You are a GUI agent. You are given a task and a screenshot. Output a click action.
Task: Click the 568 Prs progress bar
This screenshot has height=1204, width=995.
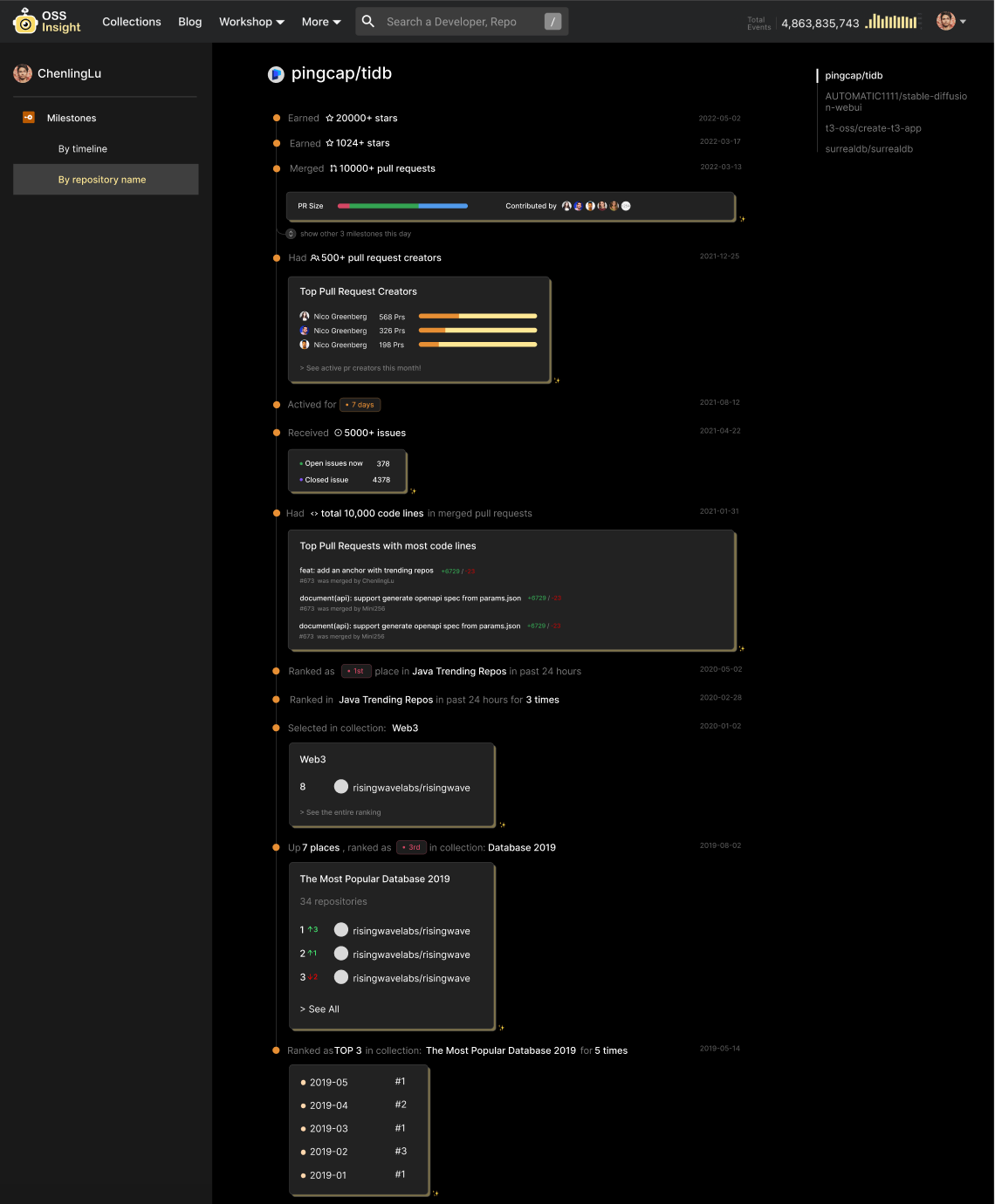click(x=477, y=316)
